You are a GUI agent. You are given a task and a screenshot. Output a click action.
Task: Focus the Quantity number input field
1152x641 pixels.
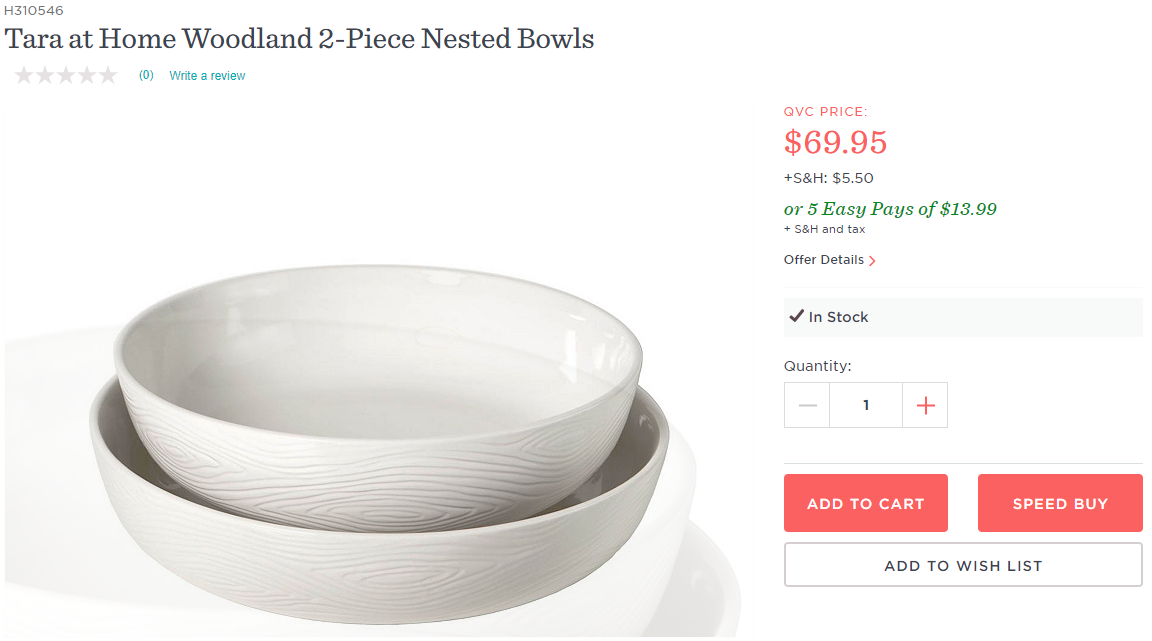point(866,405)
